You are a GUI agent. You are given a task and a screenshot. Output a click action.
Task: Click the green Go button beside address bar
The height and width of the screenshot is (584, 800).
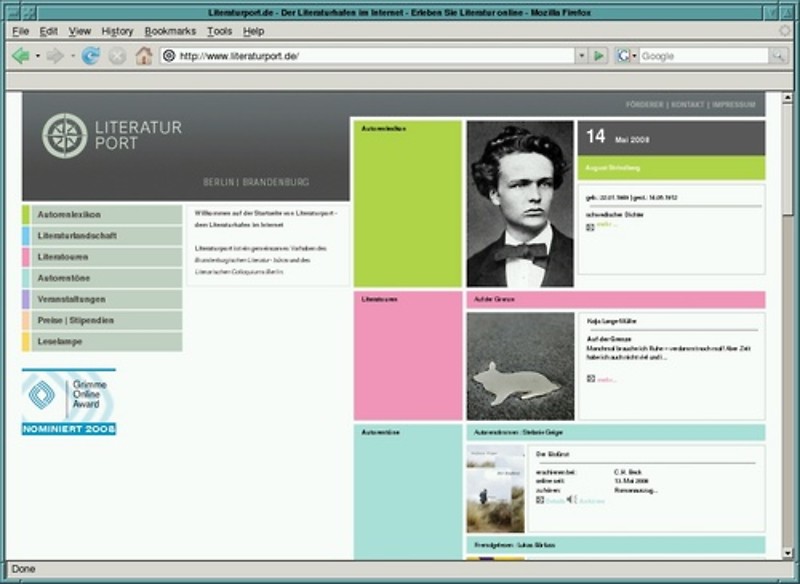[599, 56]
